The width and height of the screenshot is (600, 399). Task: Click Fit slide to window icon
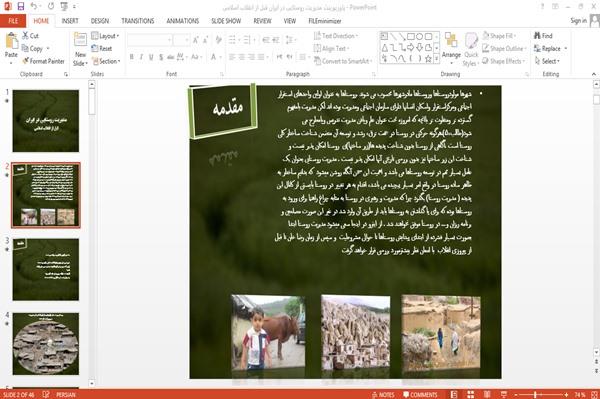coord(594,394)
